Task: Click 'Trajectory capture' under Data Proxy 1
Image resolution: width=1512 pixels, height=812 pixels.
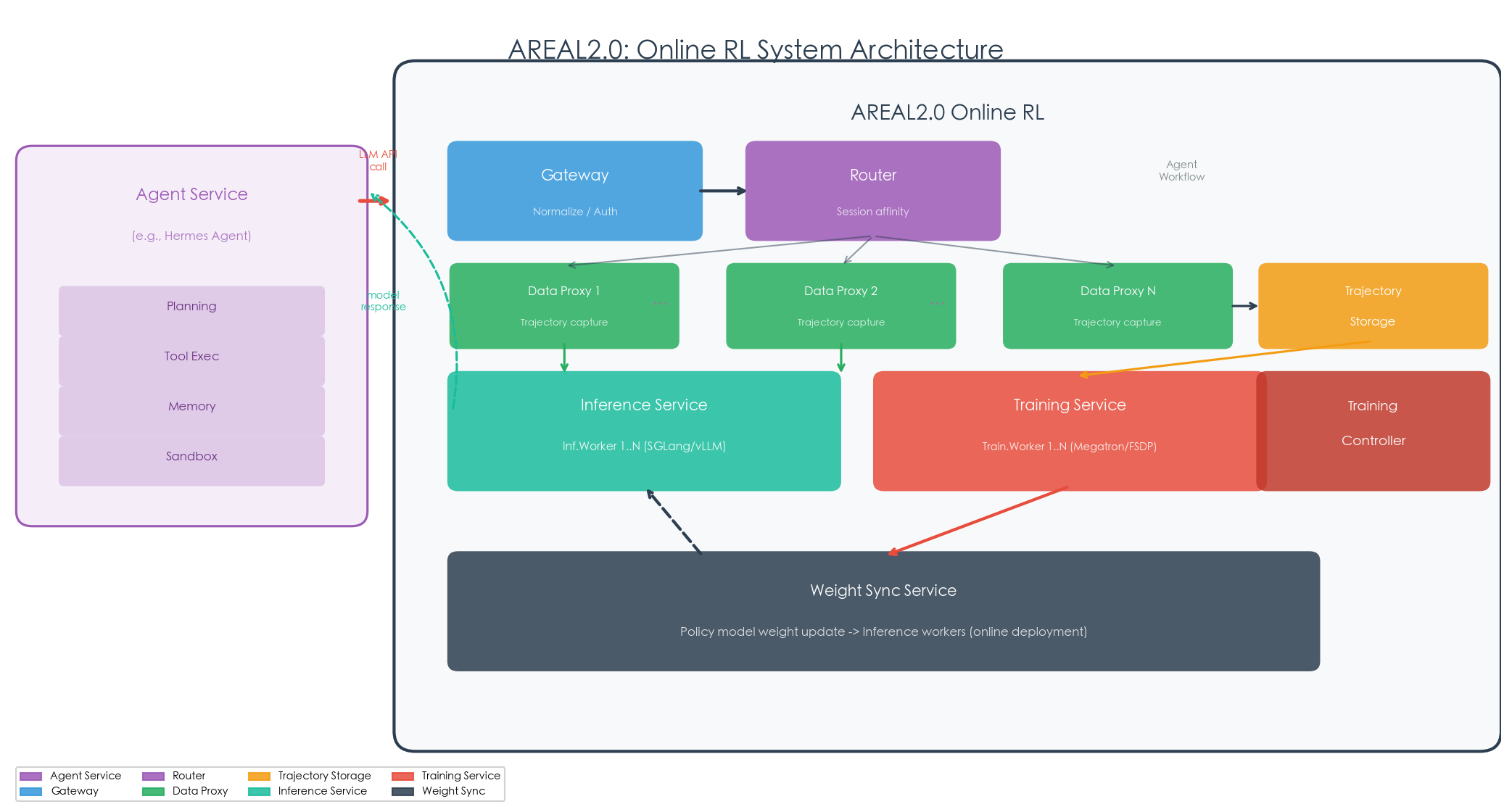Action: click(564, 322)
